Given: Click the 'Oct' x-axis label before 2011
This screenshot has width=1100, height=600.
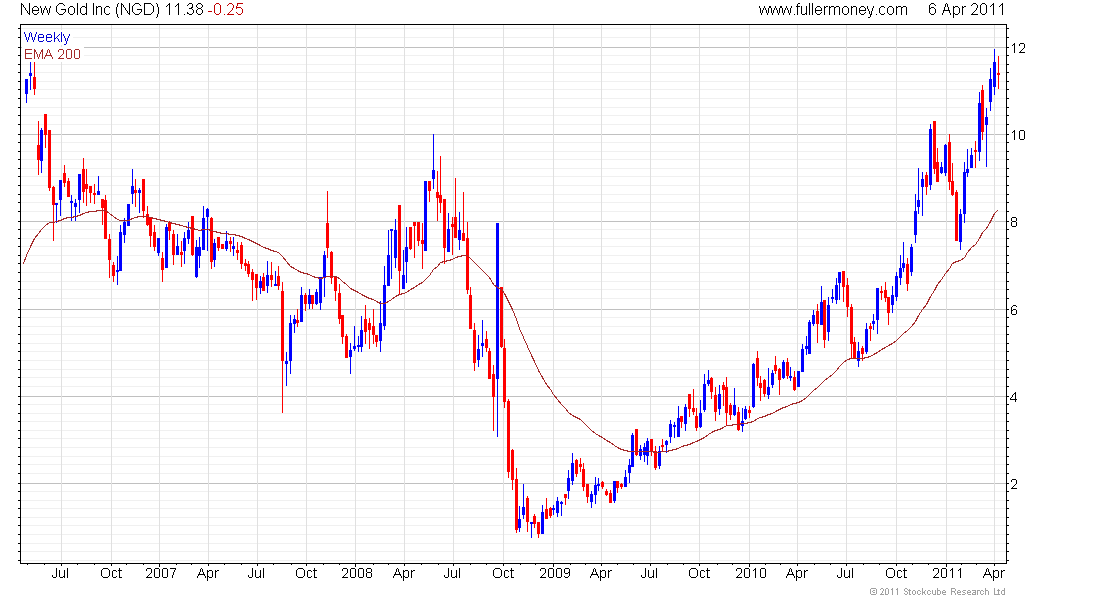Looking at the screenshot, I should 896,573.
